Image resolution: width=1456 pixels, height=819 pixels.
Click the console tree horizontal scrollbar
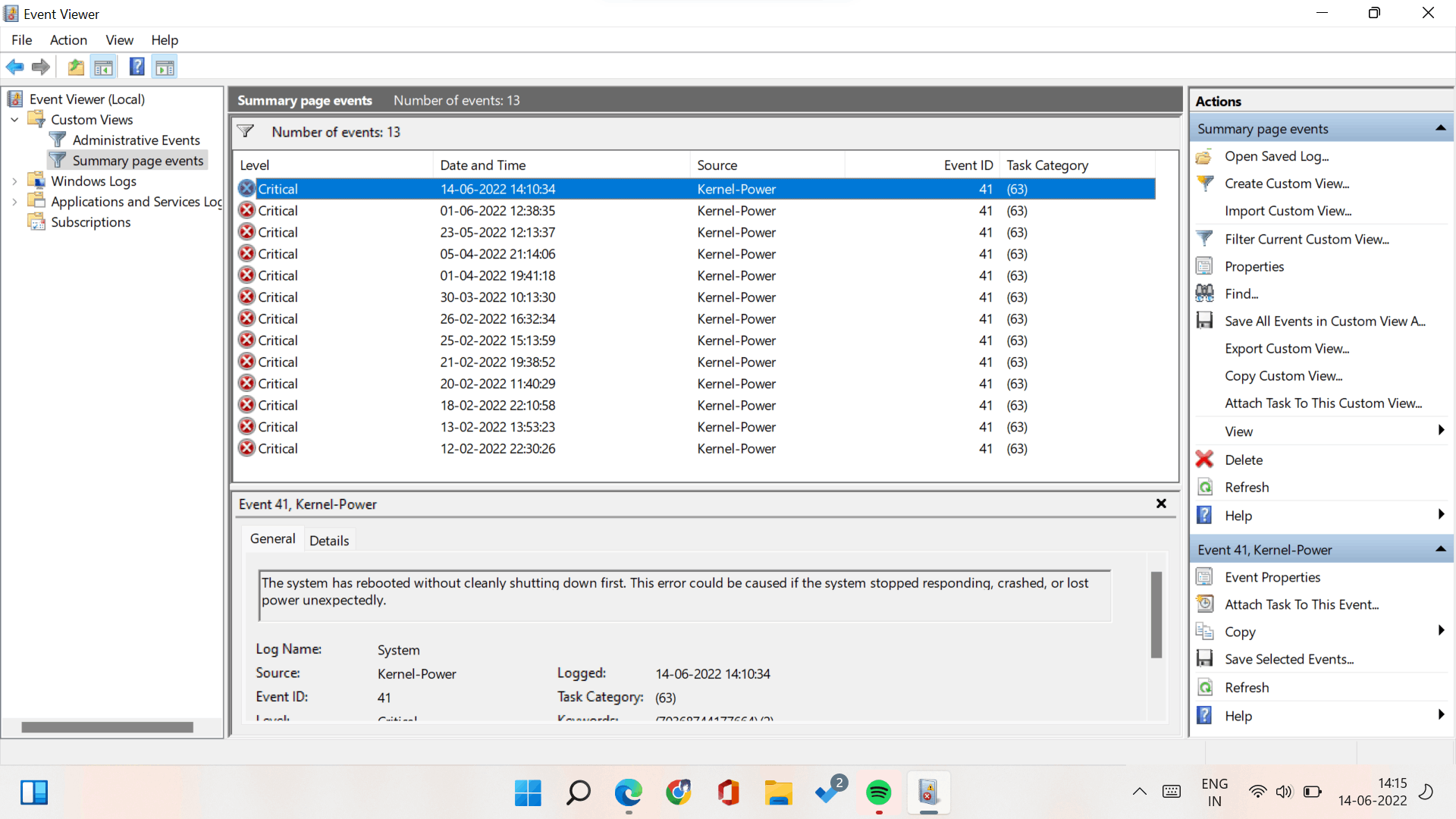[107, 727]
